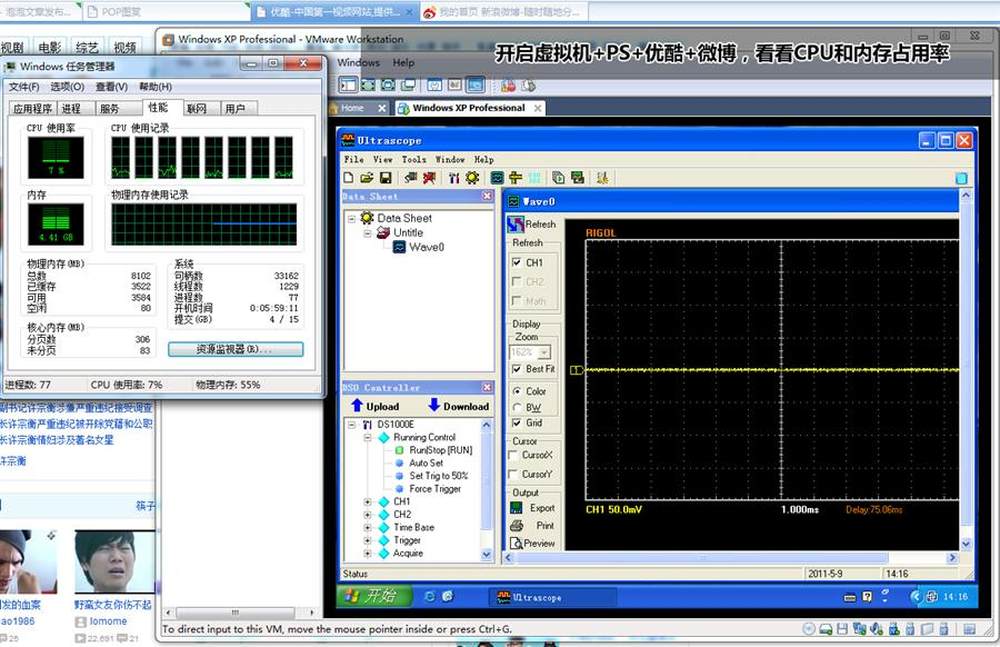Click the Wave0 horizontal scrollbar
This screenshot has height=647, width=1000.
[x=728, y=558]
